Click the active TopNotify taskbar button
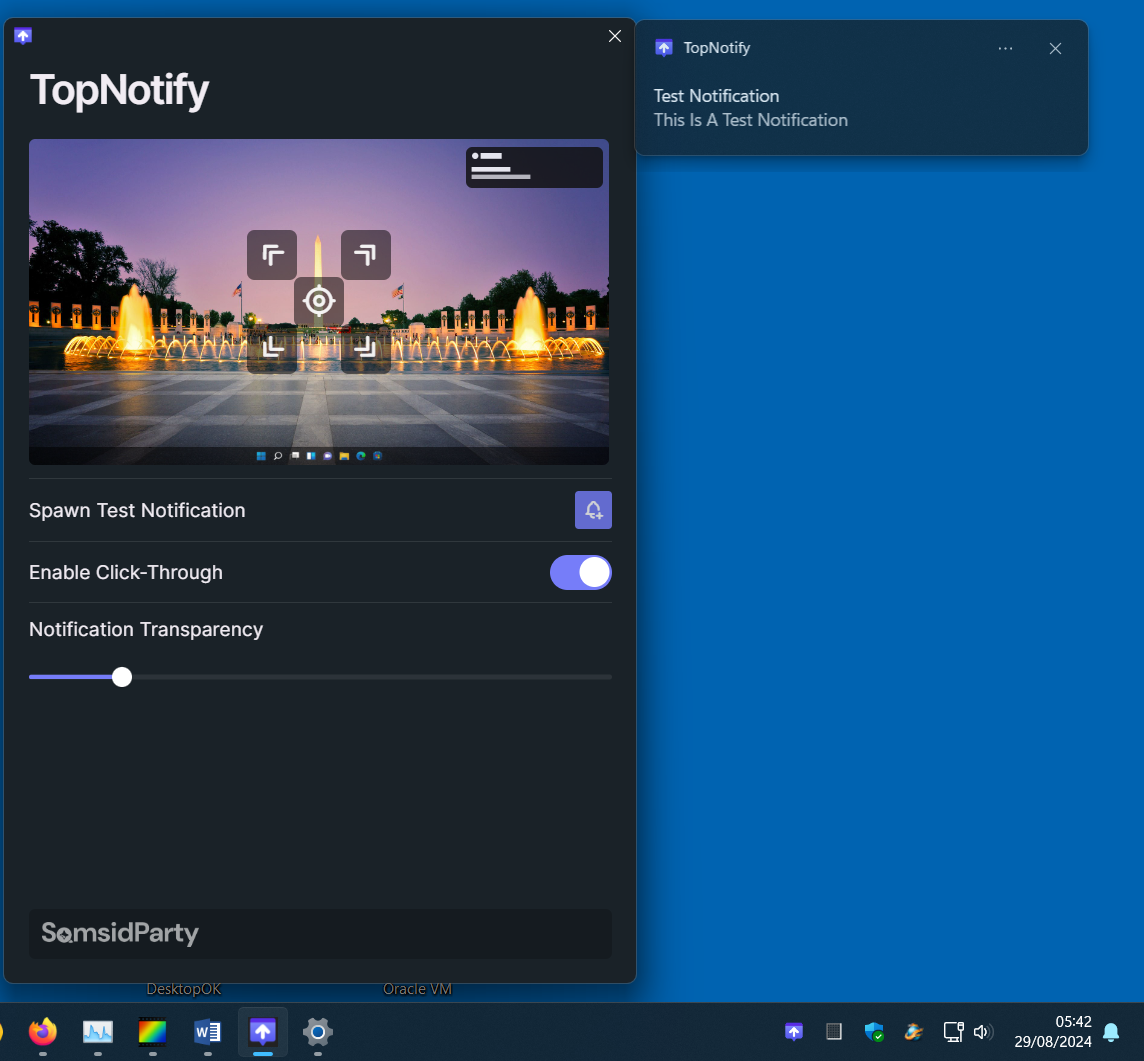 pos(263,1032)
